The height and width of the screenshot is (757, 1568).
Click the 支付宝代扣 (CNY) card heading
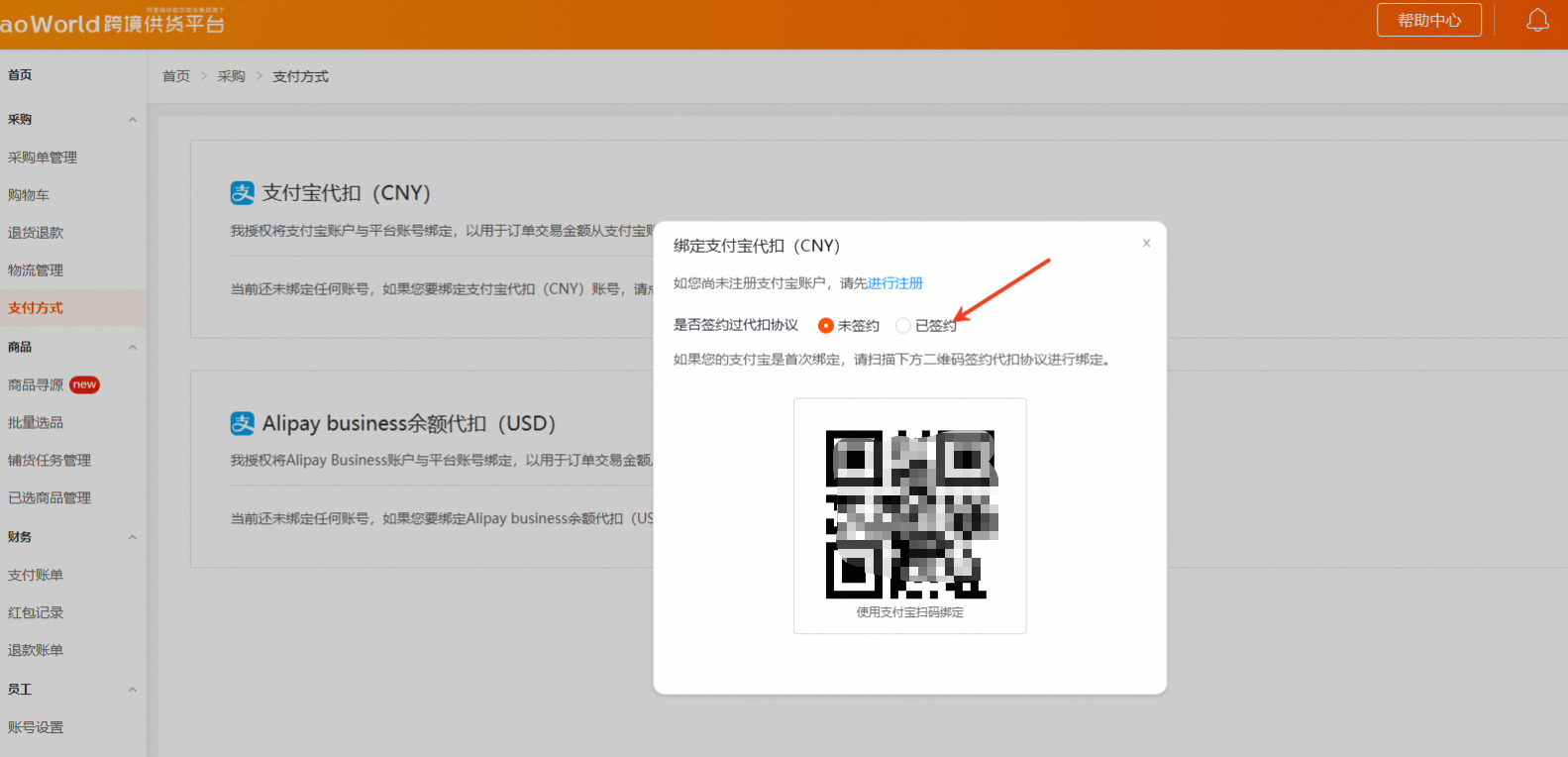[x=347, y=192]
